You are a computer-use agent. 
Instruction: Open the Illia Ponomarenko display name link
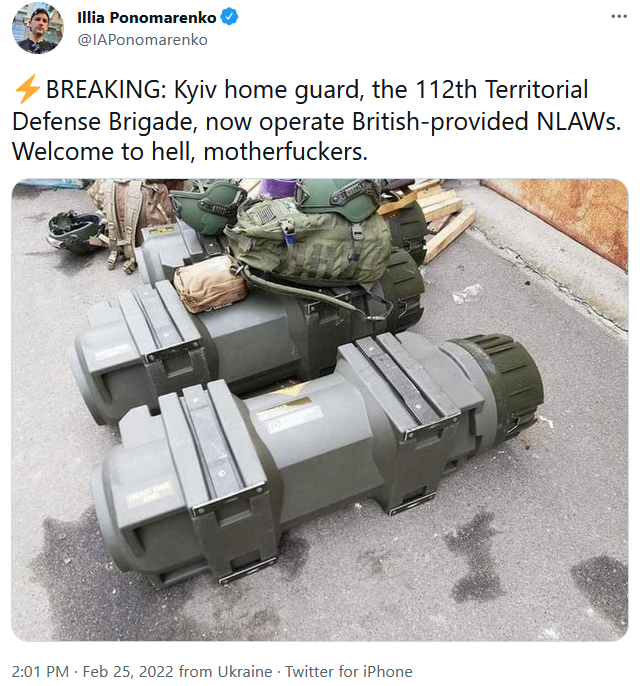point(147,18)
